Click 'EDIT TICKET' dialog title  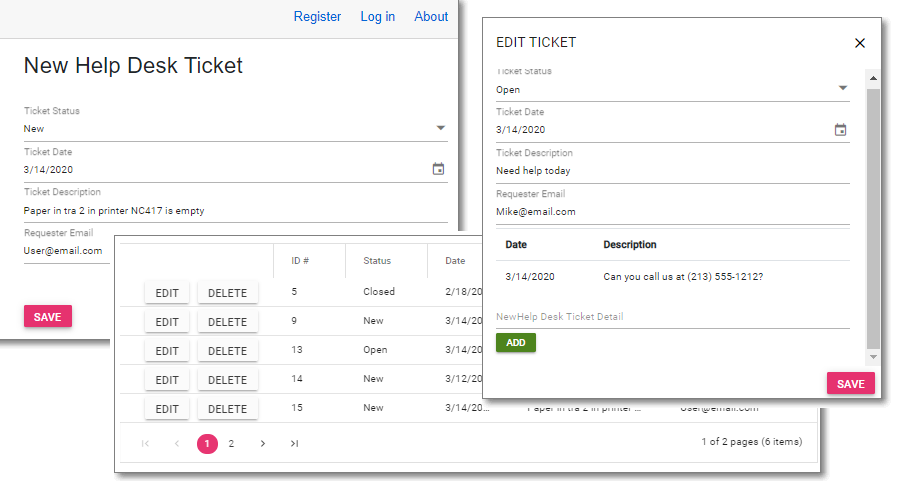(x=536, y=42)
